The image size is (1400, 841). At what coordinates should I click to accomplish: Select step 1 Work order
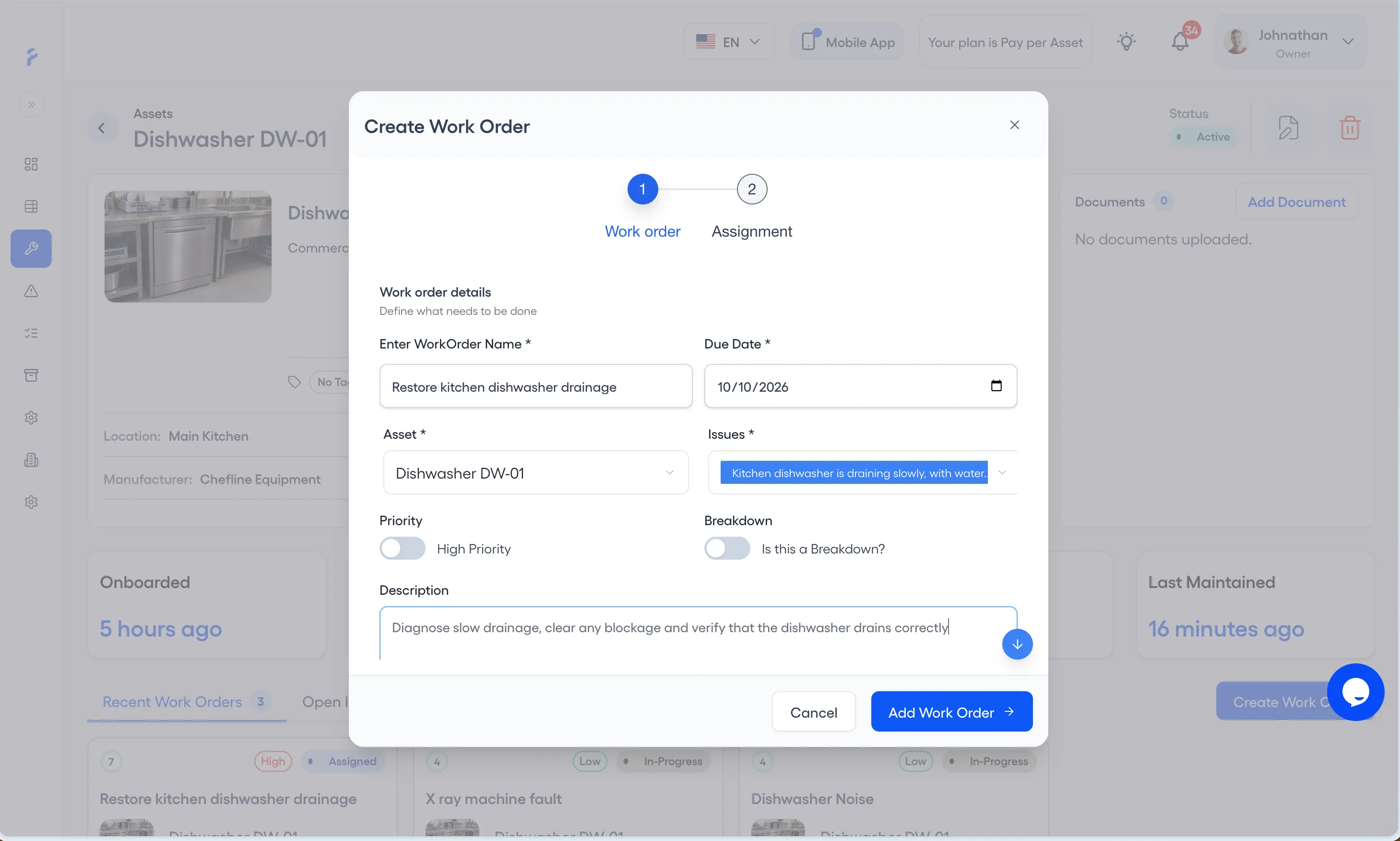tap(642, 189)
